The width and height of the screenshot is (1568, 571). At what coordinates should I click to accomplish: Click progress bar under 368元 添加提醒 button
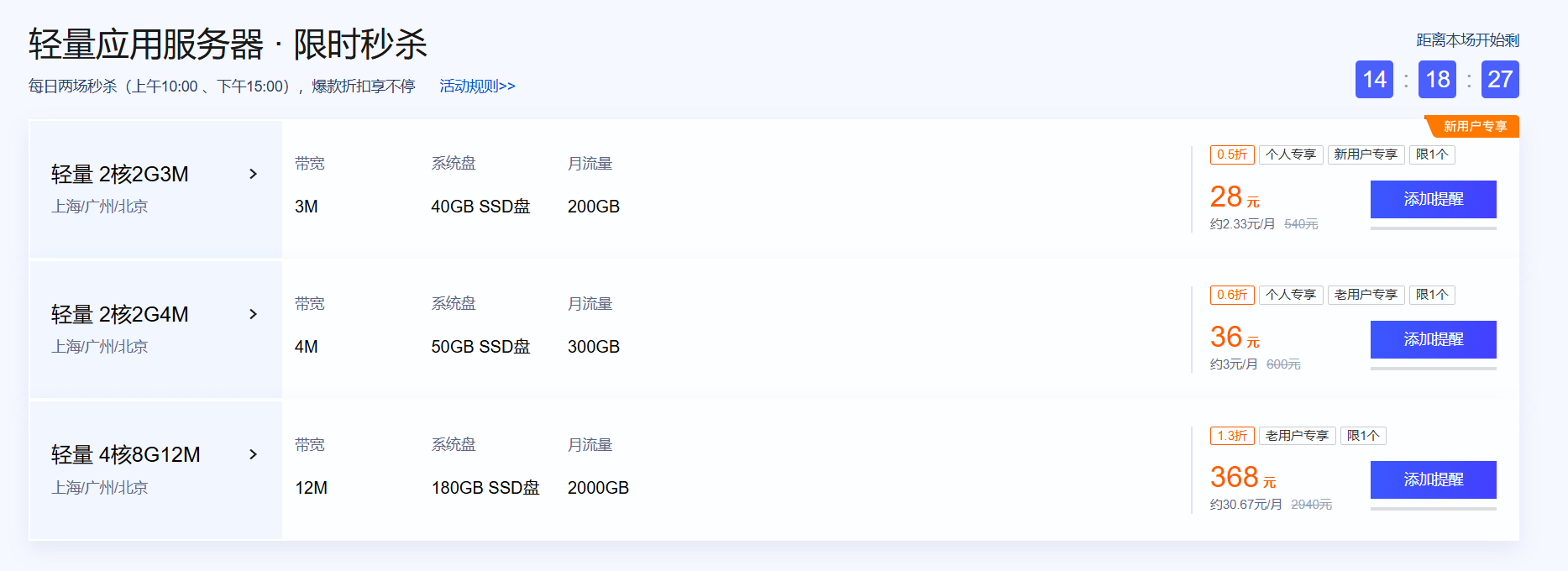coord(1433,508)
